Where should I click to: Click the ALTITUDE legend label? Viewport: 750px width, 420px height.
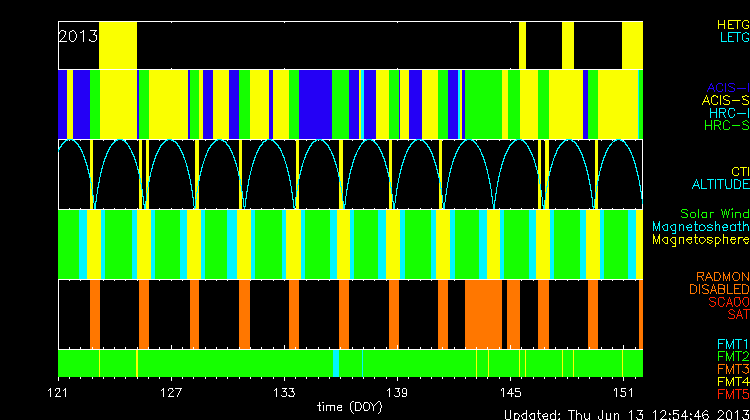(x=720, y=185)
